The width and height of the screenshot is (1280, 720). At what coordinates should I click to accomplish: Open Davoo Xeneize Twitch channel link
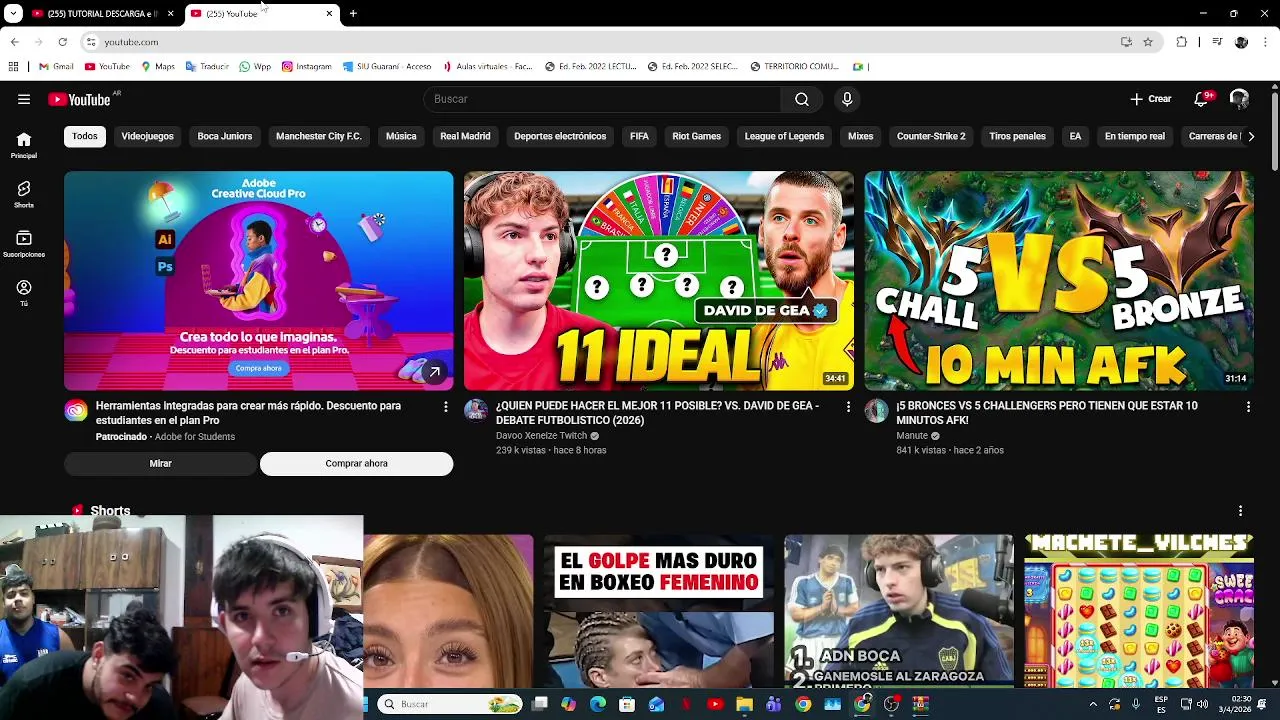541,436
